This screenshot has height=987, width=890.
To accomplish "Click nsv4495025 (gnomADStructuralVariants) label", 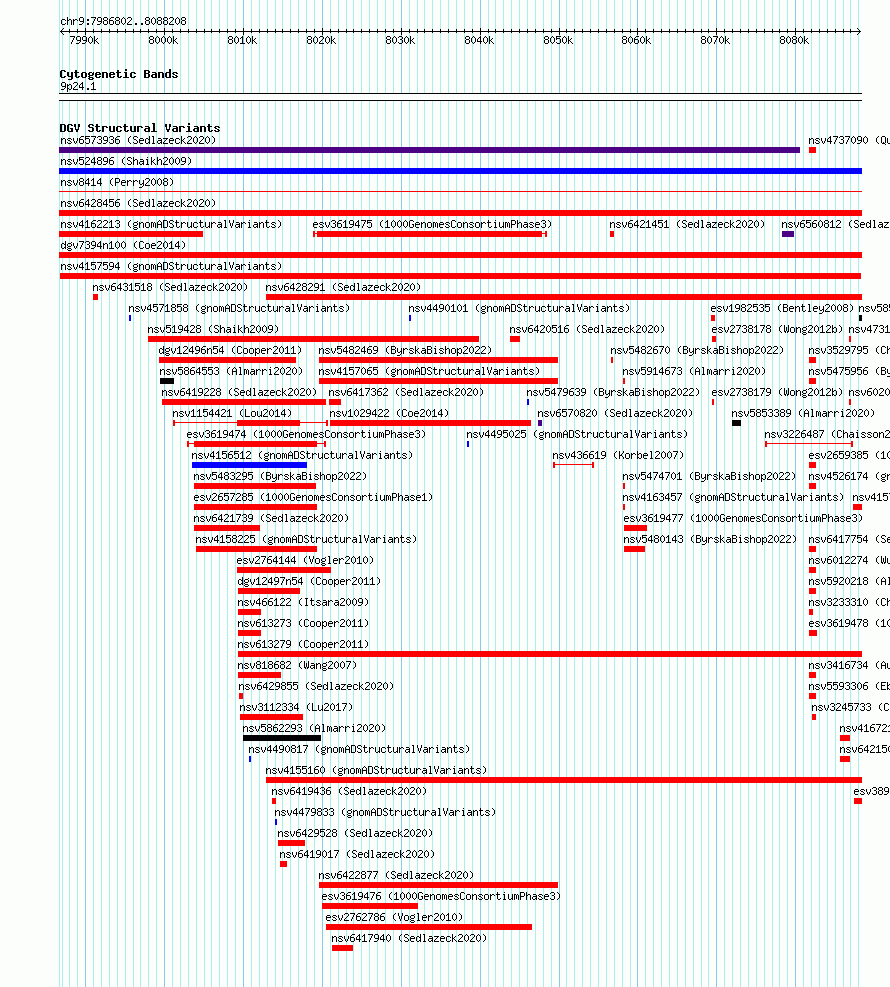I will [x=577, y=434].
